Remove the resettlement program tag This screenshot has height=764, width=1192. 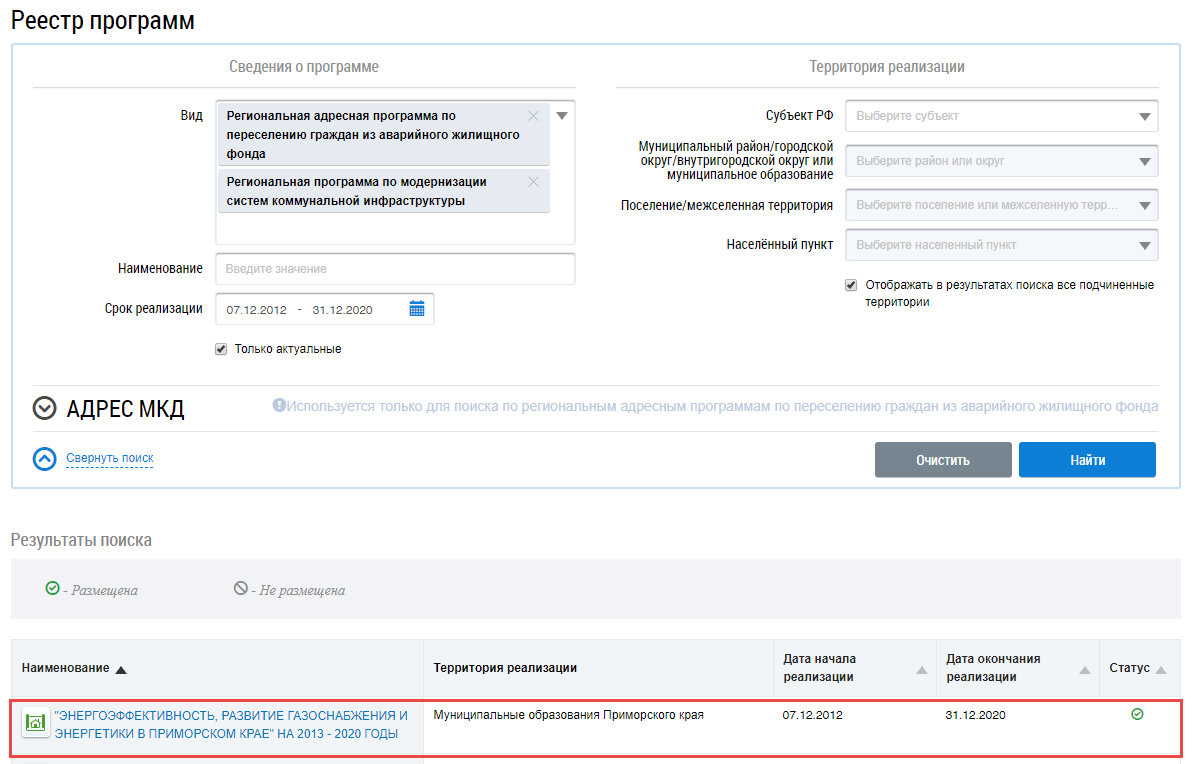(533, 116)
